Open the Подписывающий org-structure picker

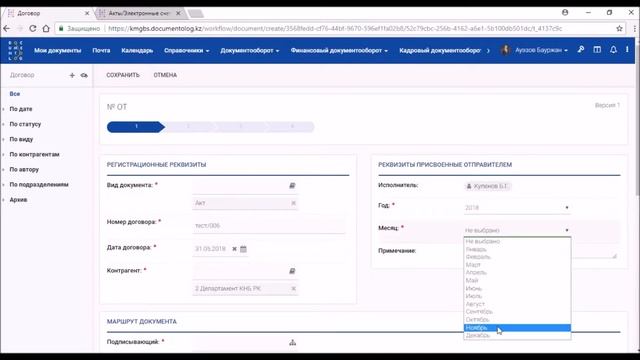(x=292, y=342)
